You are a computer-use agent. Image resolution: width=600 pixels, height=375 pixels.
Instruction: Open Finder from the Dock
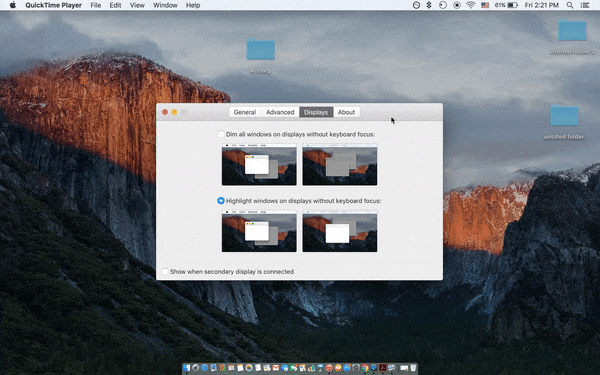coord(186,368)
